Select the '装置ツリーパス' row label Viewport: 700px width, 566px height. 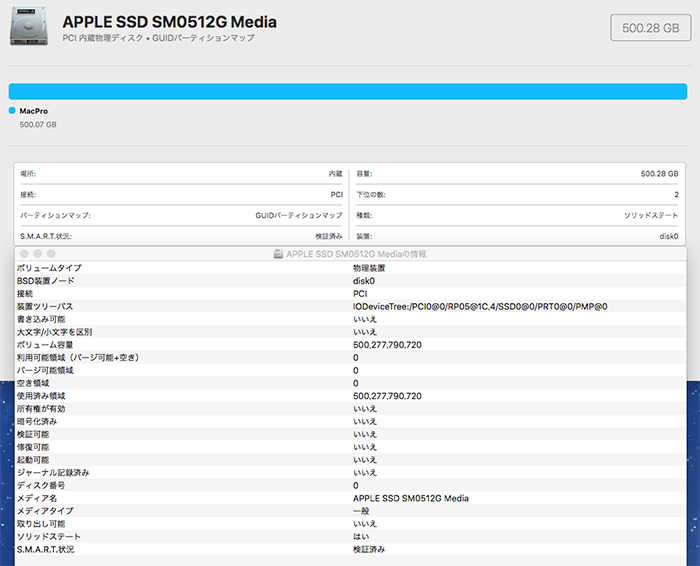pos(45,306)
